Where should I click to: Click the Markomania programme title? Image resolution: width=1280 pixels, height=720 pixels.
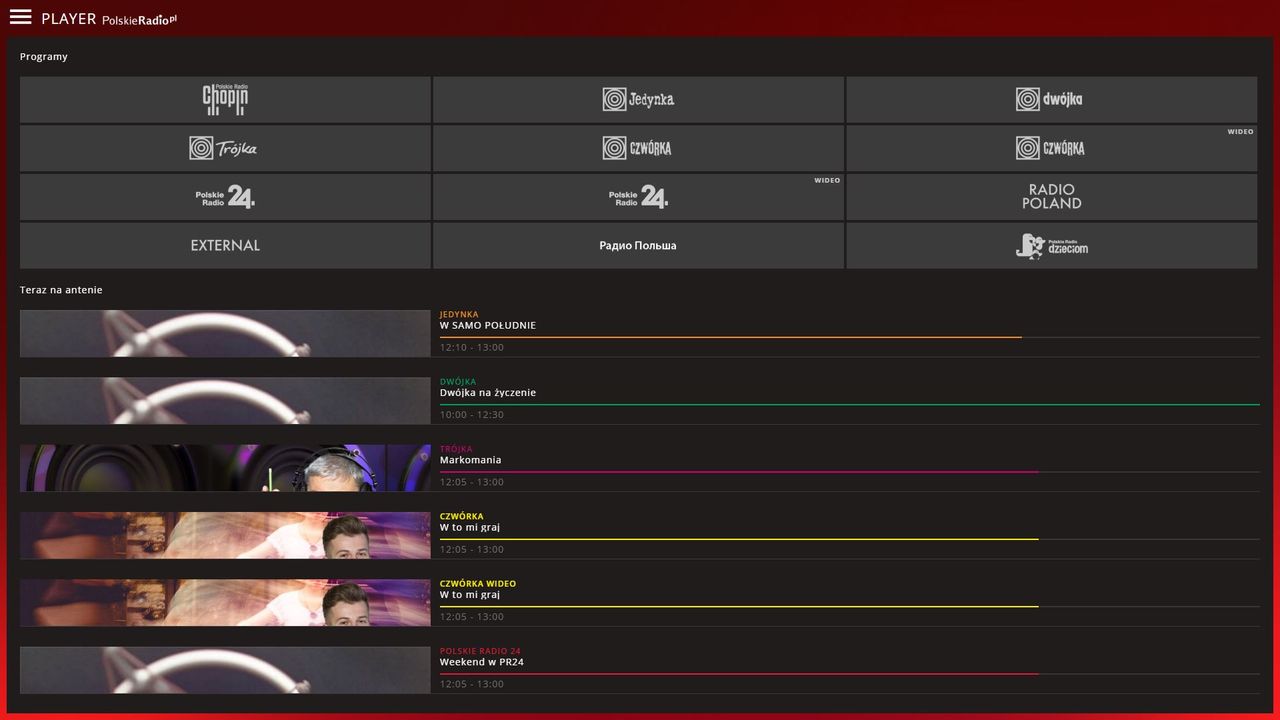(x=471, y=460)
